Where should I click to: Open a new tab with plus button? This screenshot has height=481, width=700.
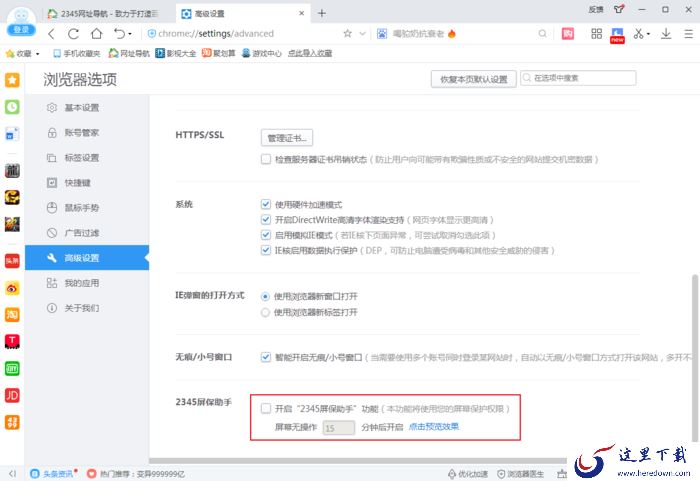[321, 13]
